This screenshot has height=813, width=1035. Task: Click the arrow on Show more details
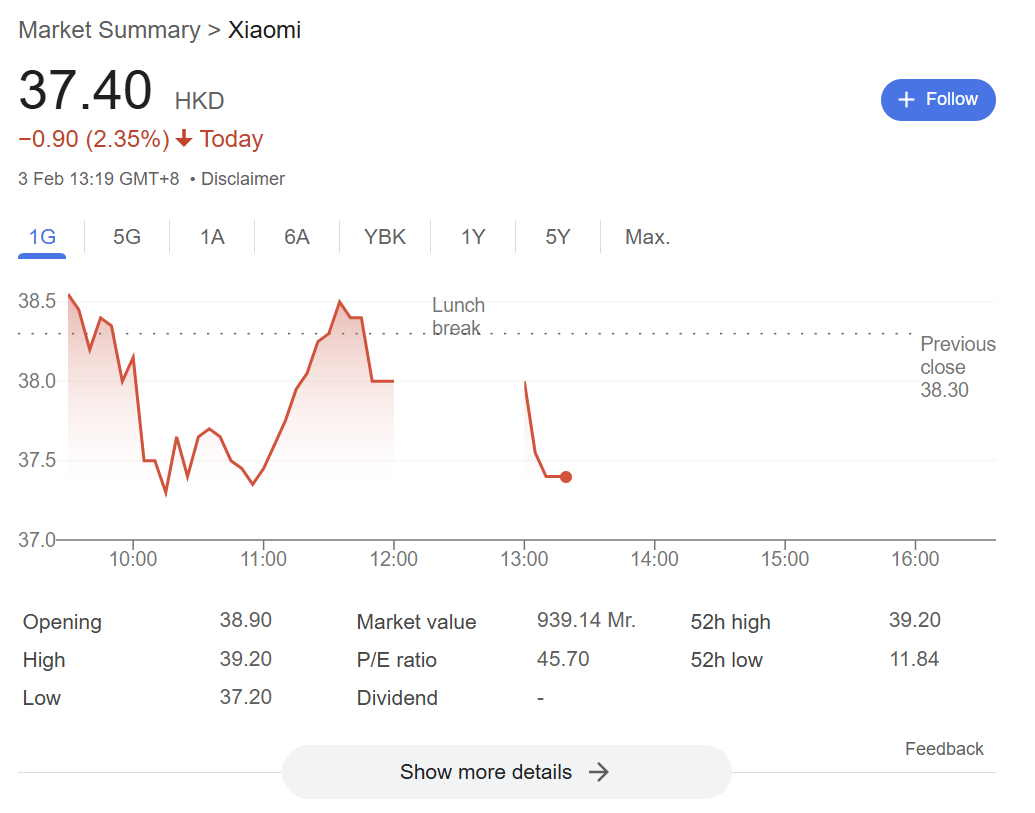[x=599, y=771]
